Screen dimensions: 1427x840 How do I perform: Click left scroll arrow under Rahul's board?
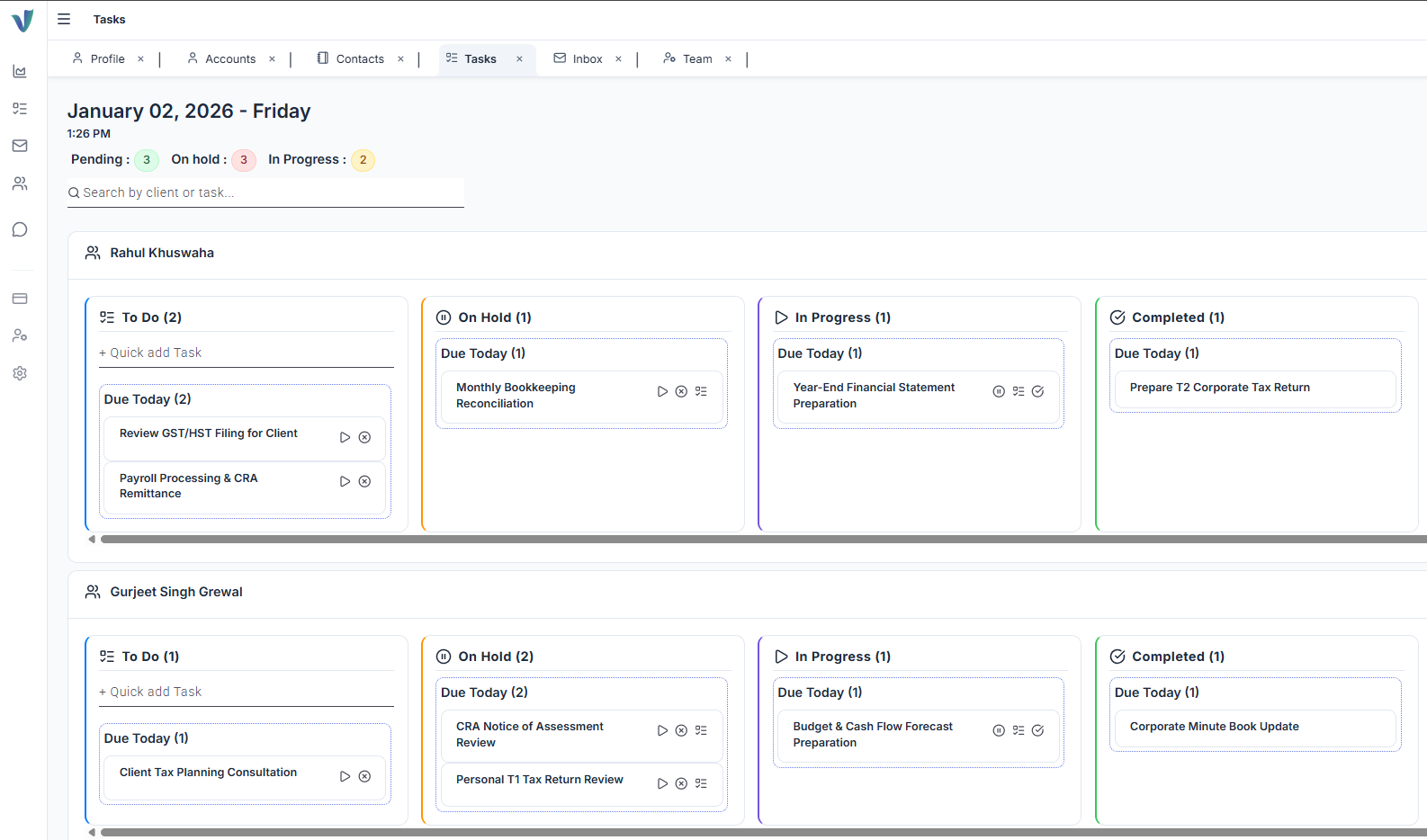92,540
